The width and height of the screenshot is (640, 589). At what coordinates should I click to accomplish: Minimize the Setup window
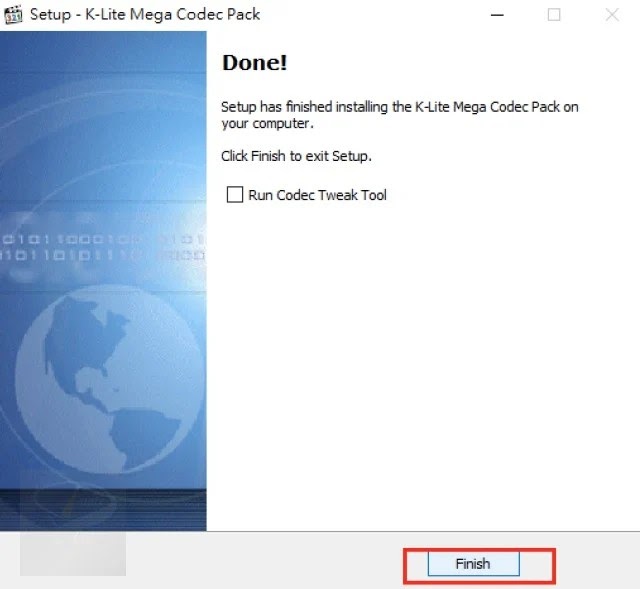click(x=497, y=15)
